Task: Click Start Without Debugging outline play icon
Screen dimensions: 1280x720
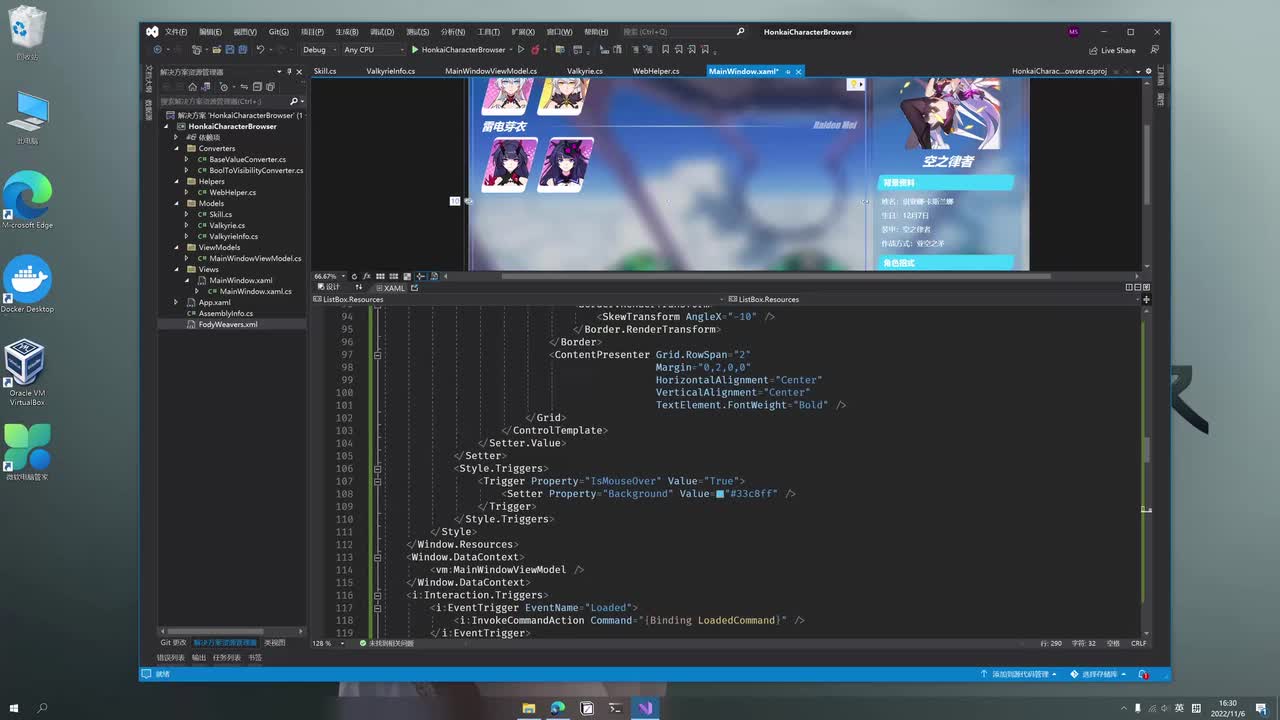Action: click(x=520, y=50)
